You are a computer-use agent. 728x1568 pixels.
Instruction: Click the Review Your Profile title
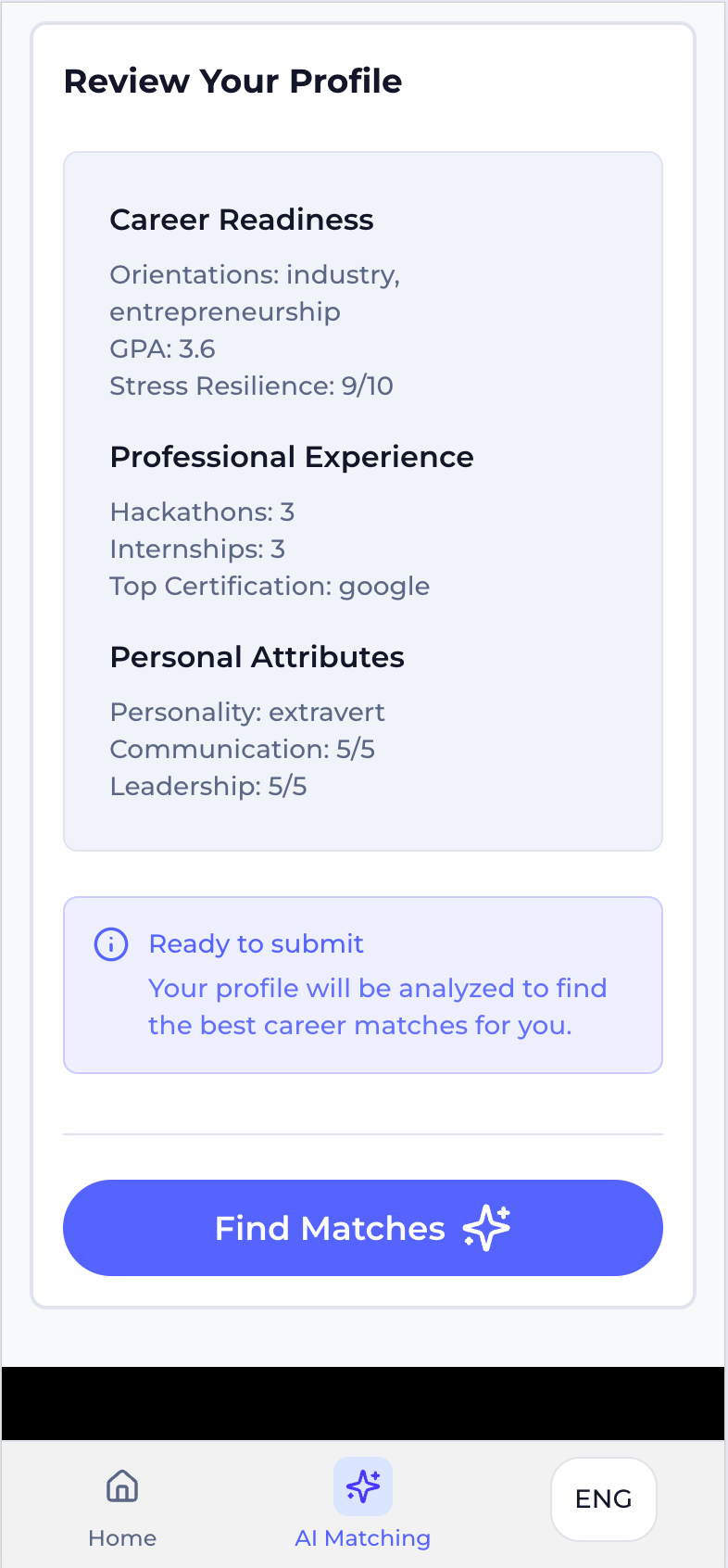(x=232, y=82)
